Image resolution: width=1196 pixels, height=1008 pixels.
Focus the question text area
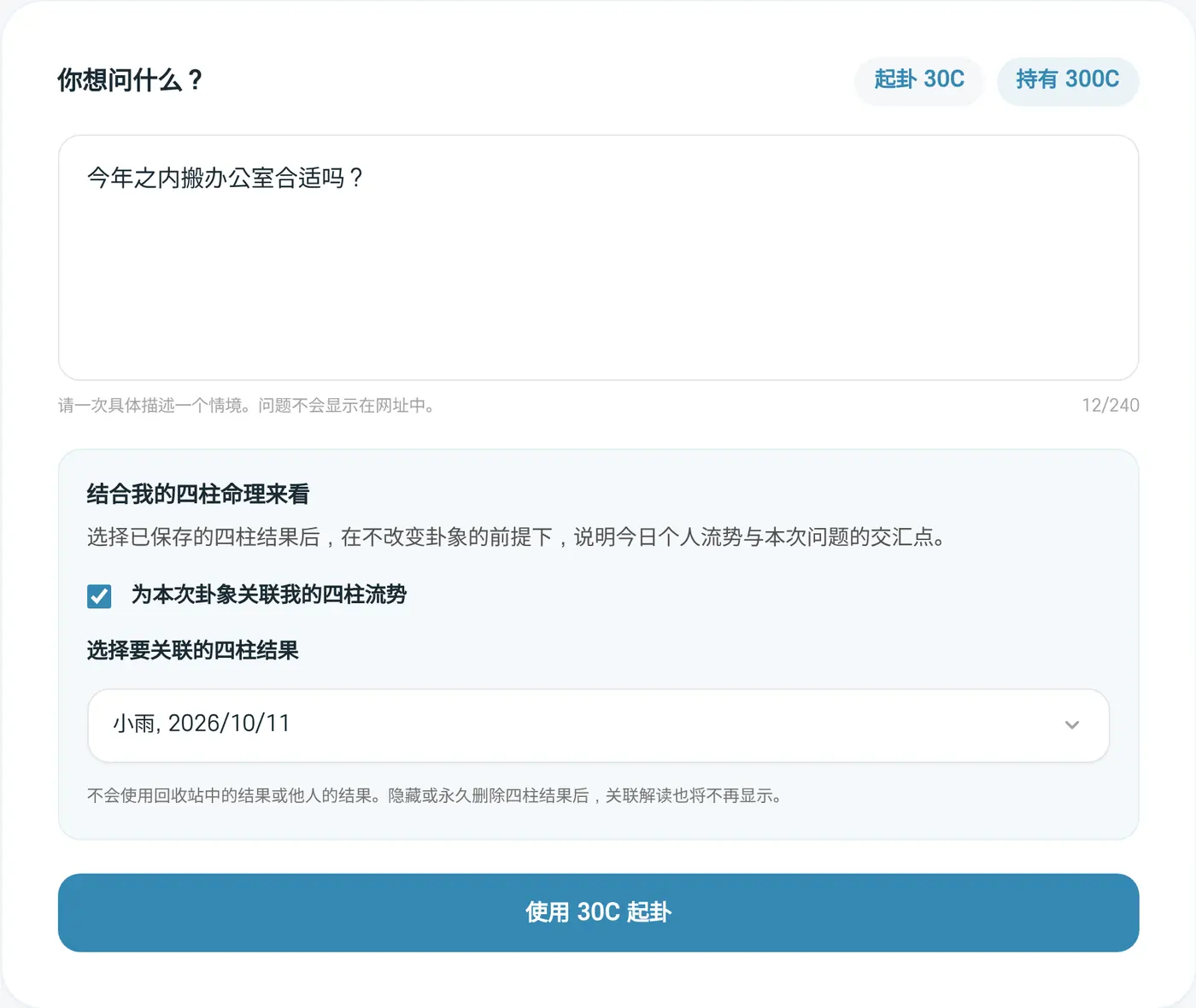tap(598, 257)
